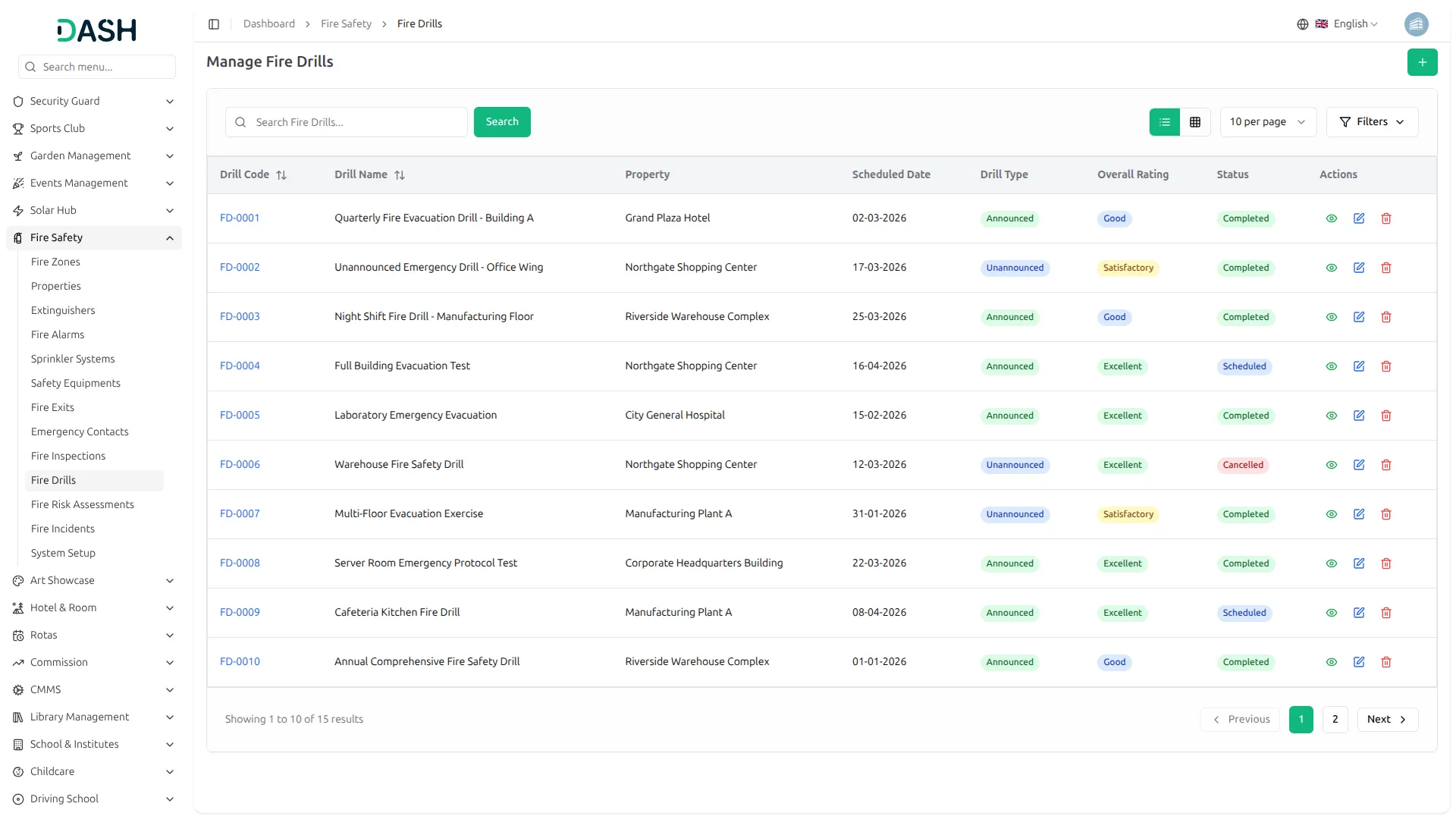Image resolution: width=1456 pixels, height=819 pixels.
Task: Delete drill FD-0010 using trash icon
Action: point(1385,662)
